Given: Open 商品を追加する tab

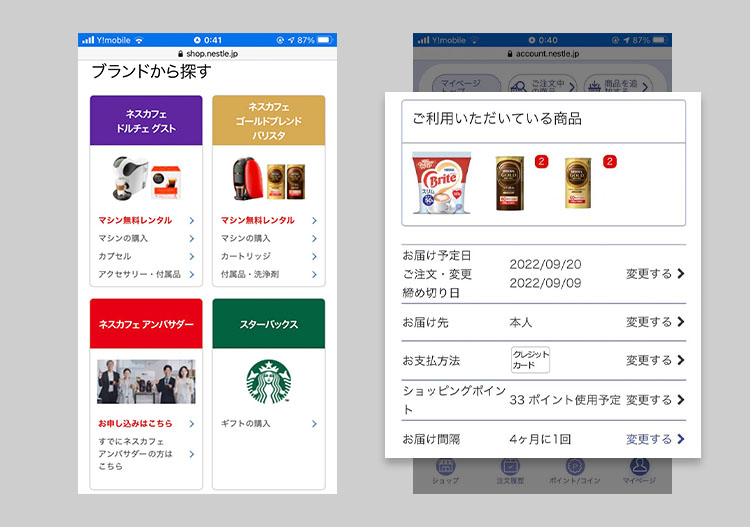Looking at the screenshot, I should coord(618,85).
